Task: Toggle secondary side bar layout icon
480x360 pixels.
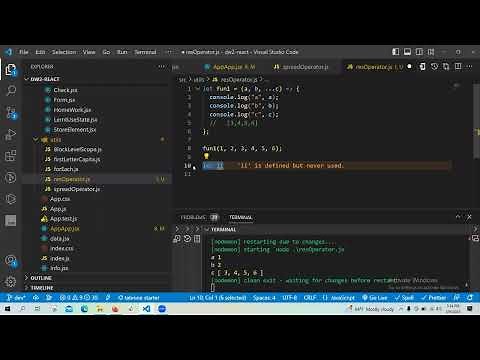Action: coord(419,52)
